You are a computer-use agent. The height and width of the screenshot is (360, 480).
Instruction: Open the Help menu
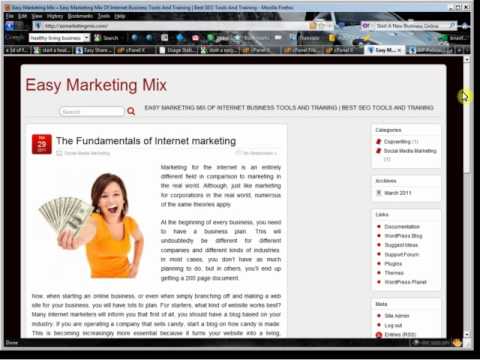click(x=120, y=16)
